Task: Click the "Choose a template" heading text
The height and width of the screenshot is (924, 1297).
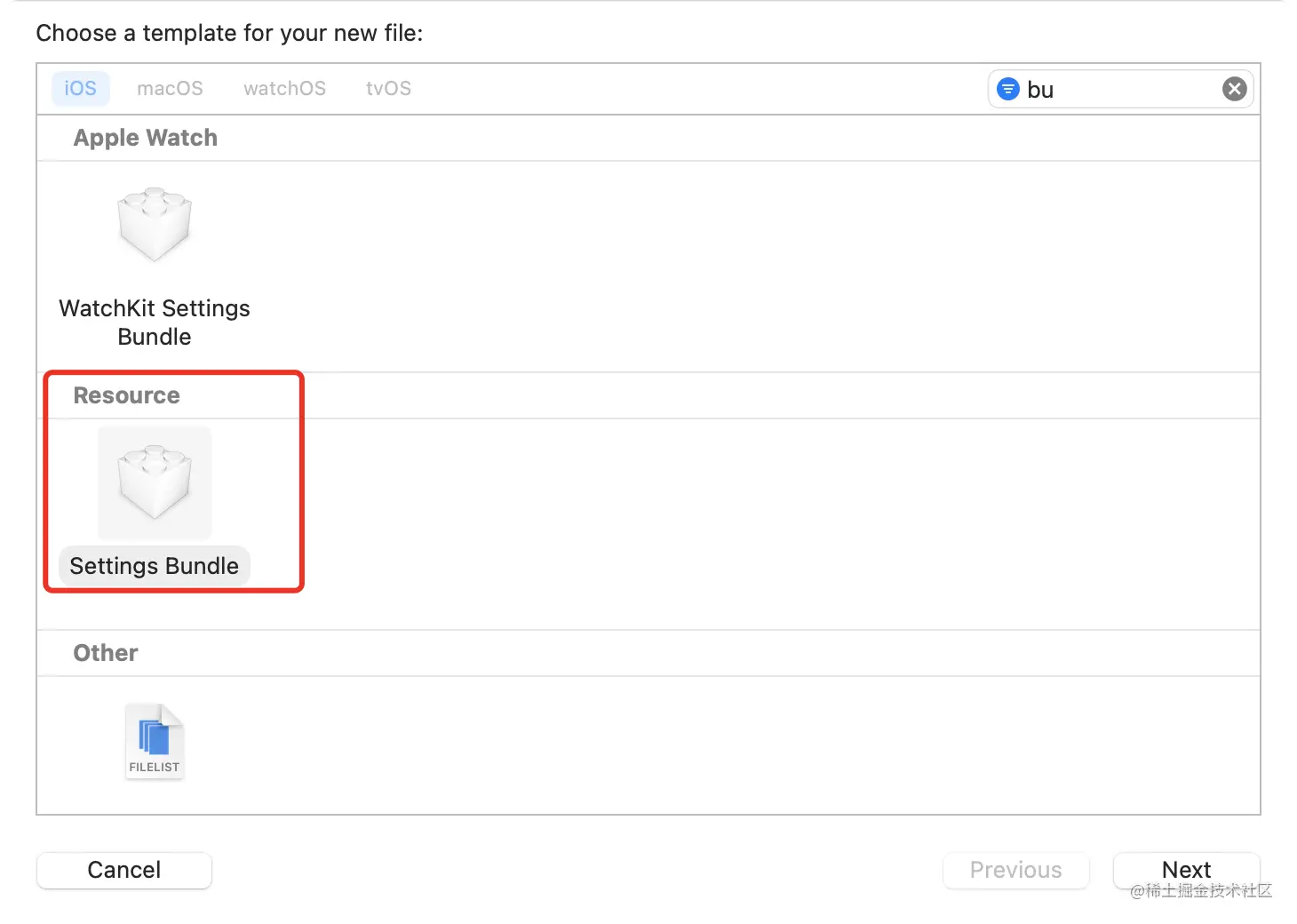Action: (229, 33)
